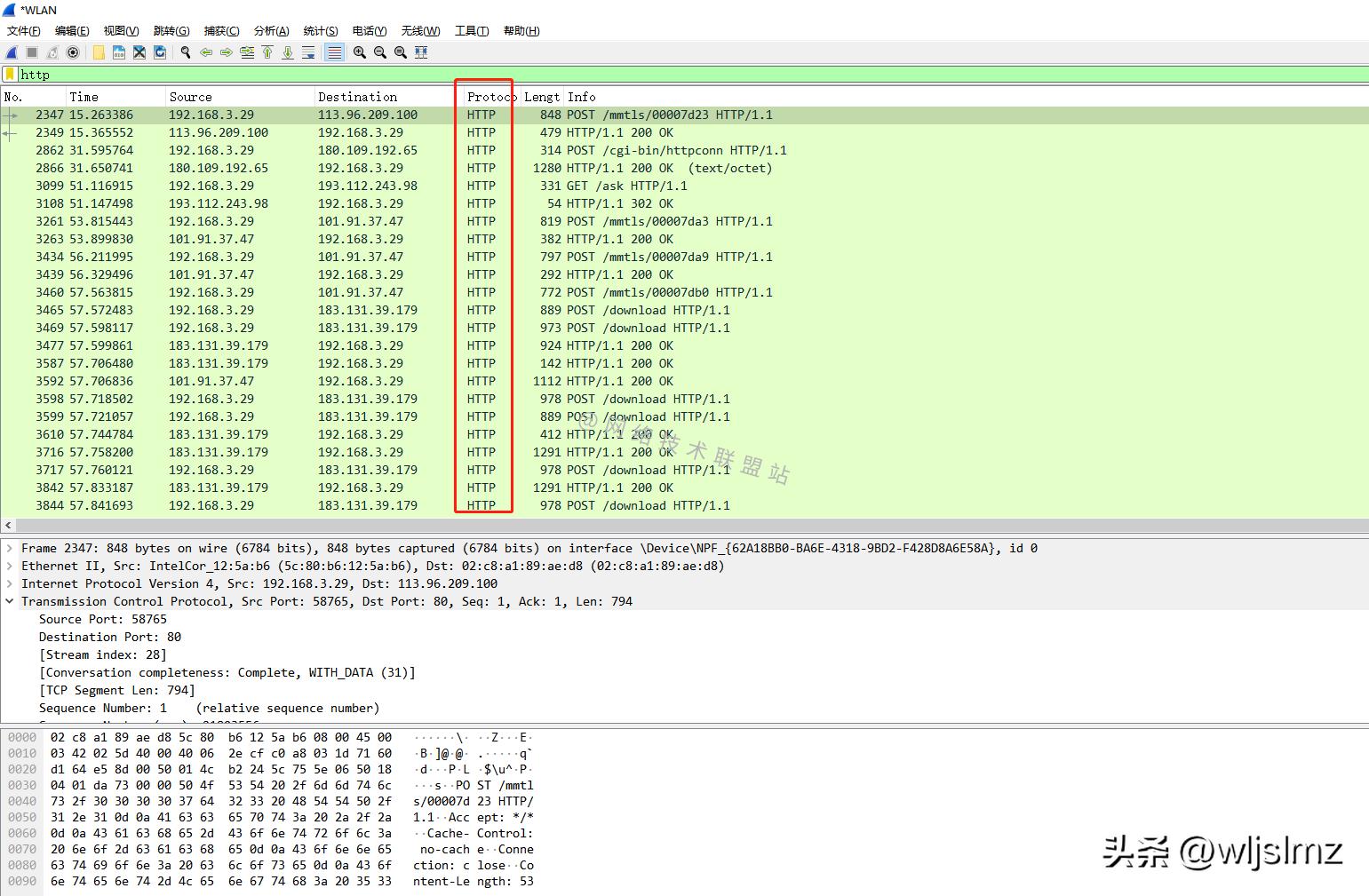Open a capture file via folder icon

tap(99, 52)
